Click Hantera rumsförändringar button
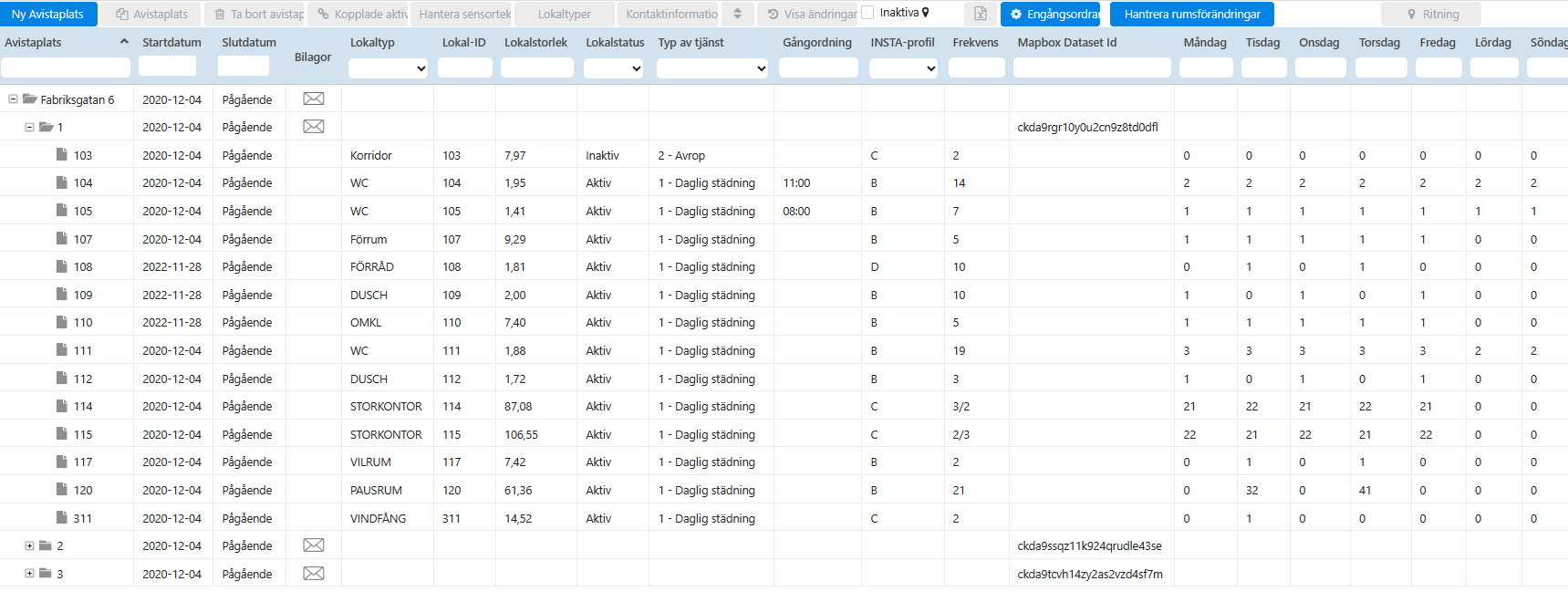The height and width of the screenshot is (602, 1568). pyautogui.click(x=1192, y=14)
